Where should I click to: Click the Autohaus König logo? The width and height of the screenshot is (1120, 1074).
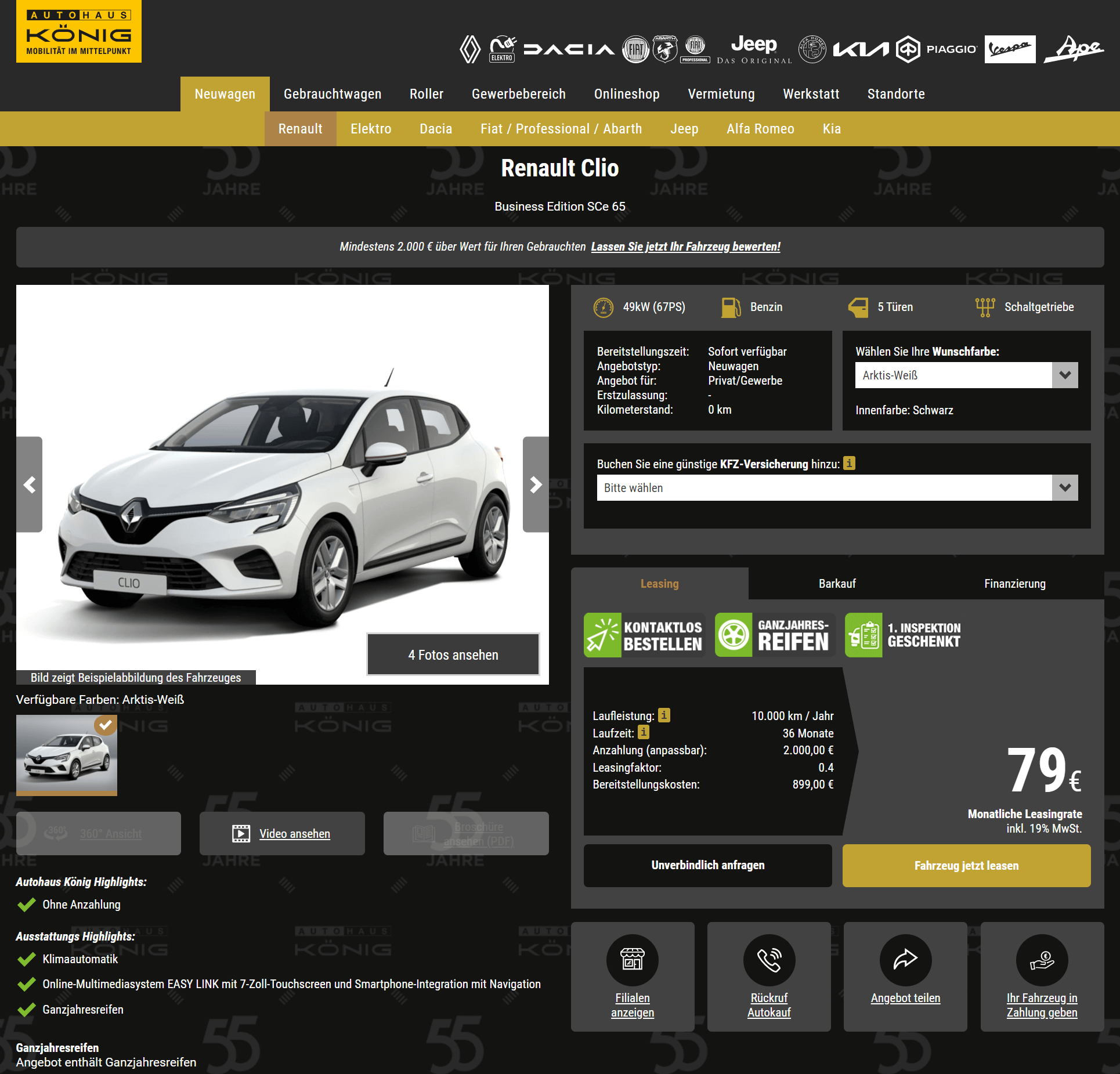[x=79, y=31]
